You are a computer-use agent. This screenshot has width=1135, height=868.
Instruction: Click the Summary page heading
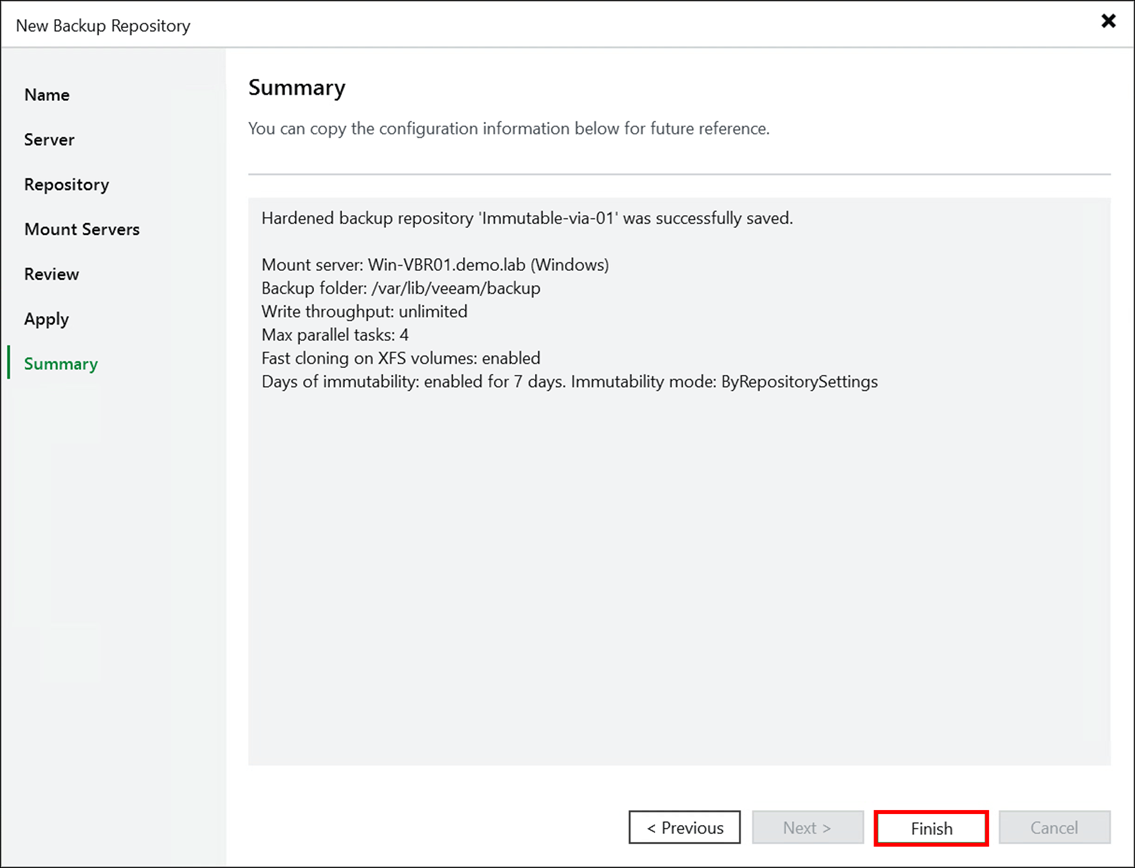click(296, 87)
